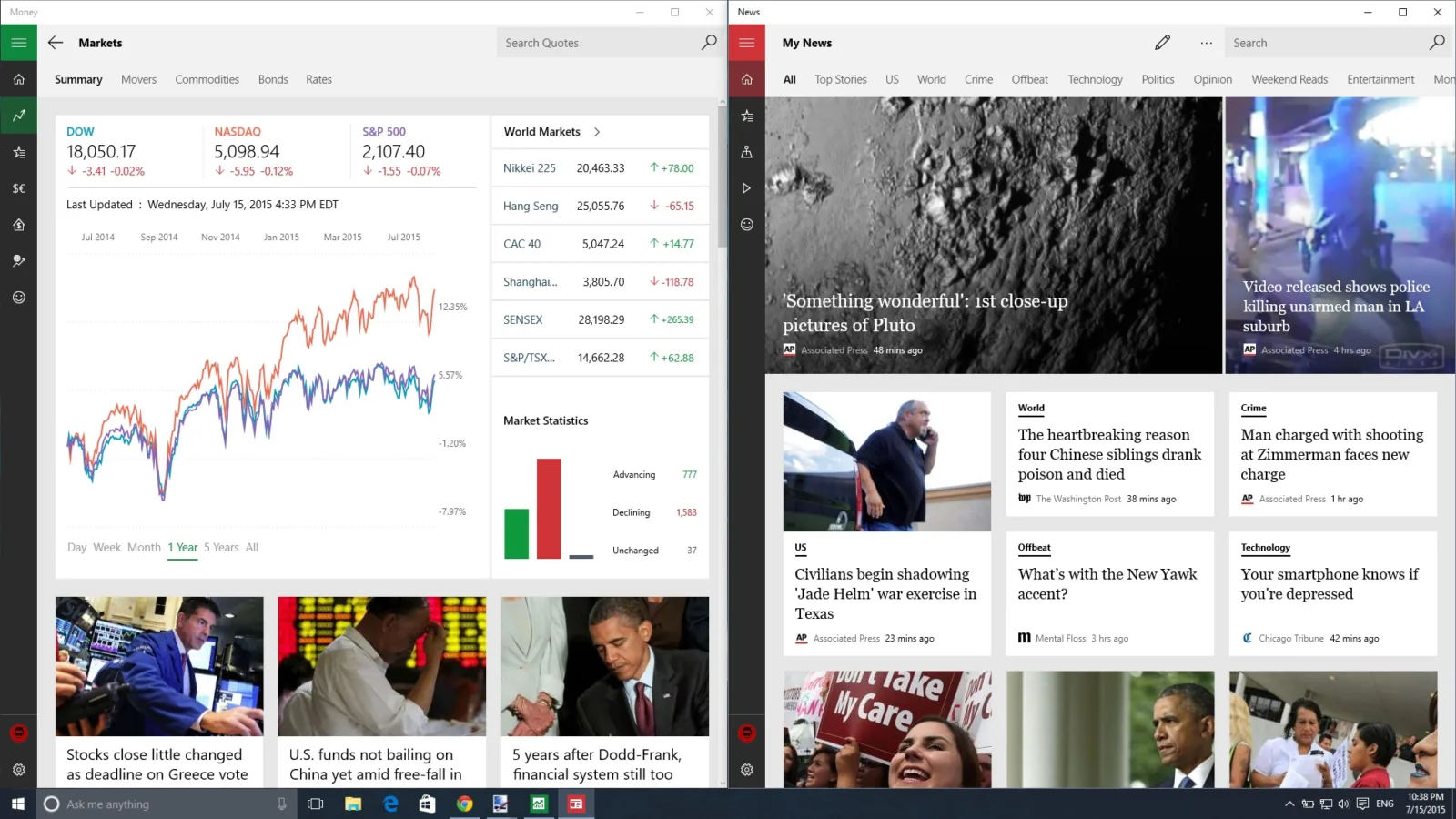
Task: Open Local news icon in News sidebar
Action: tap(746, 152)
